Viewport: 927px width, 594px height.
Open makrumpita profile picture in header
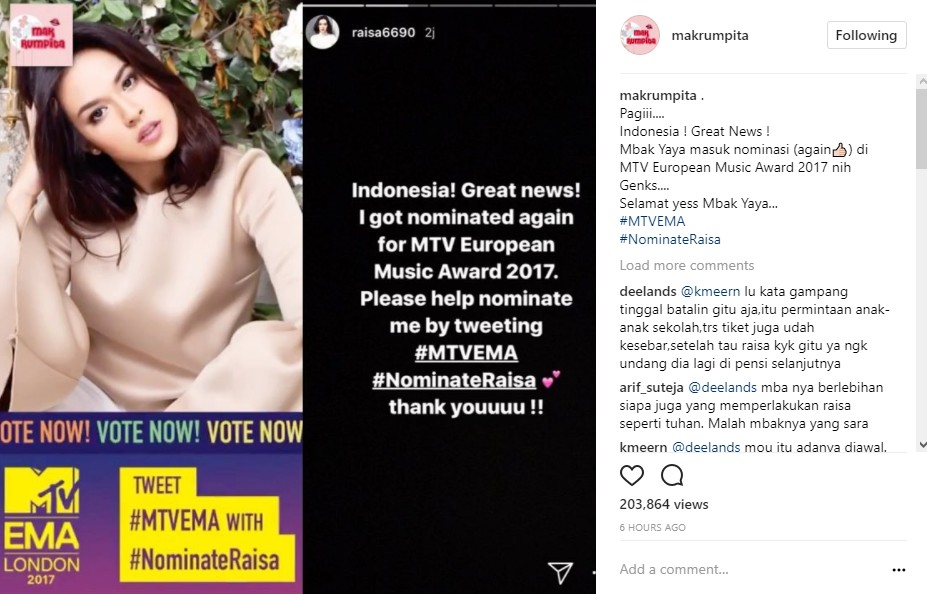tap(639, 35)
